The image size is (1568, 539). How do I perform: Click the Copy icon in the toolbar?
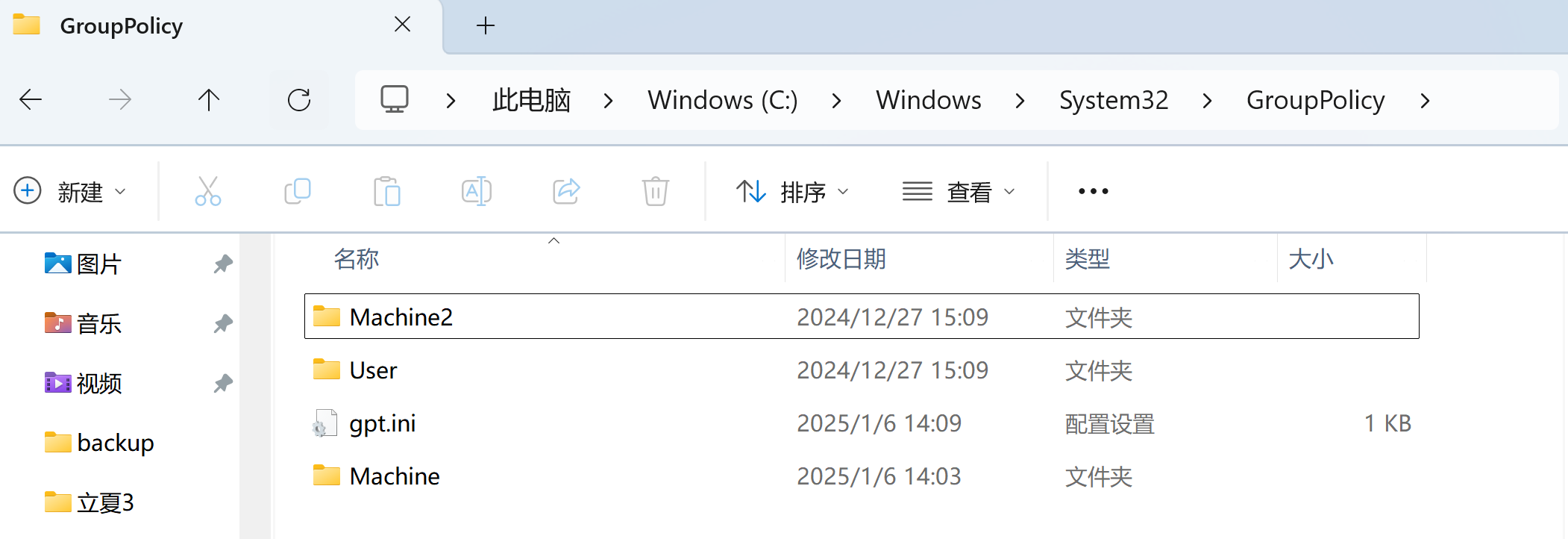coord(297,191)
